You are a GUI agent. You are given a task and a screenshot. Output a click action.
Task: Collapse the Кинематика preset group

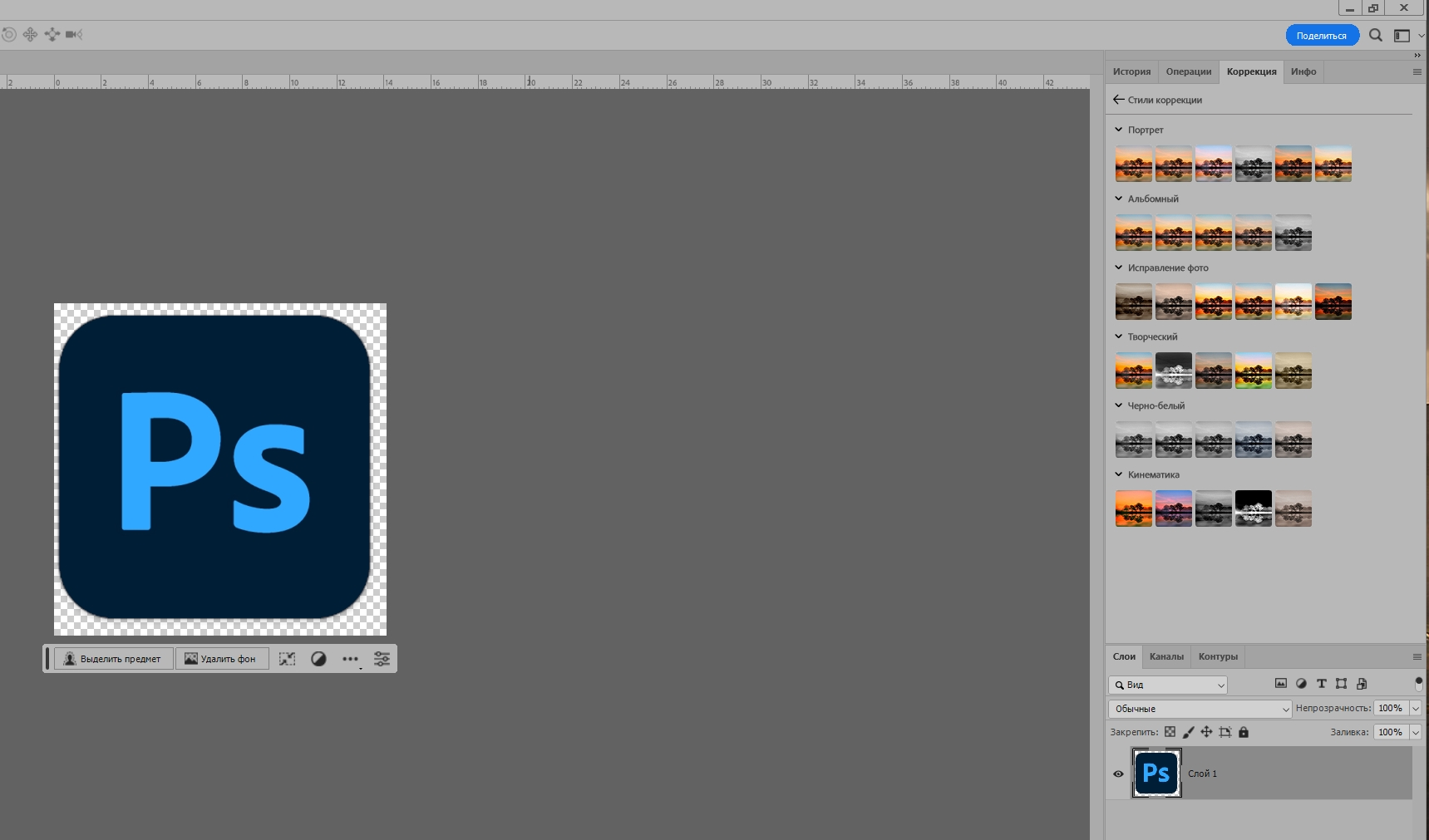coord(1119,474)
